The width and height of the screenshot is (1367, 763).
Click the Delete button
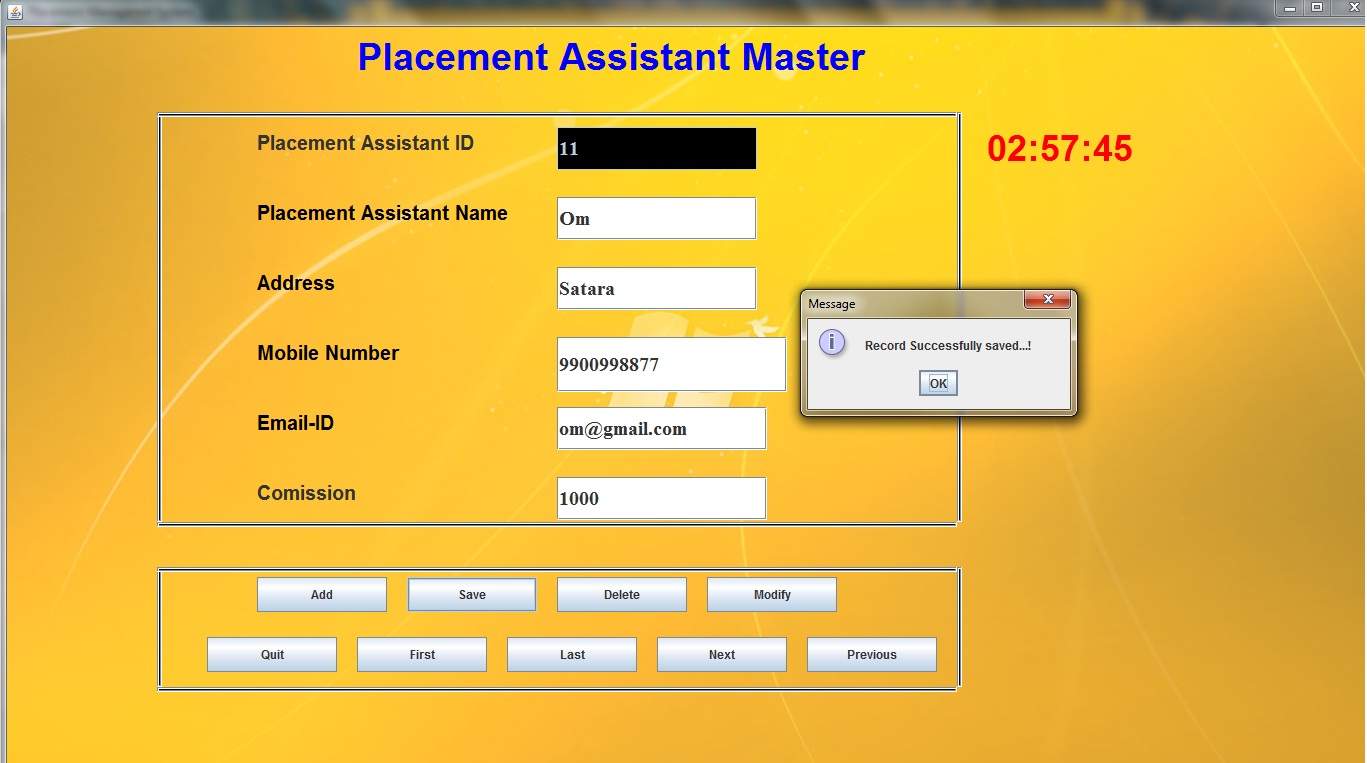(x=621, y=594)
